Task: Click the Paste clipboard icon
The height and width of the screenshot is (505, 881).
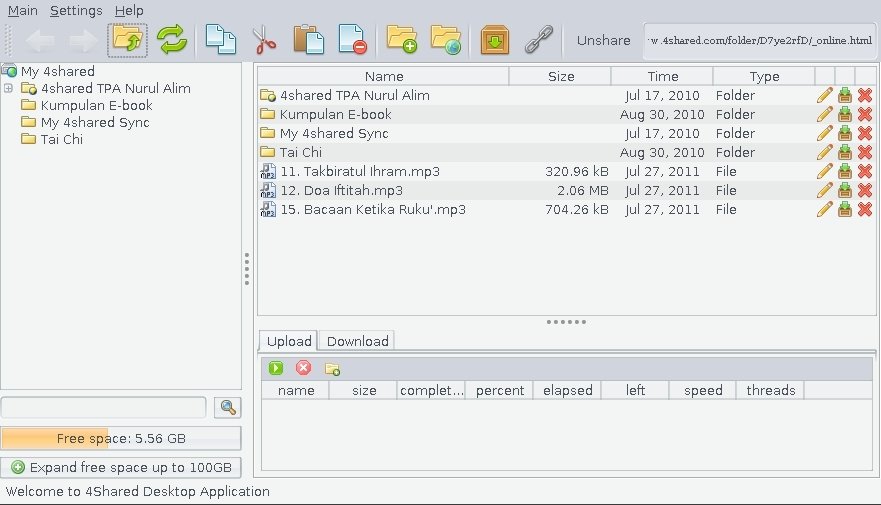Action: [308, 39]
